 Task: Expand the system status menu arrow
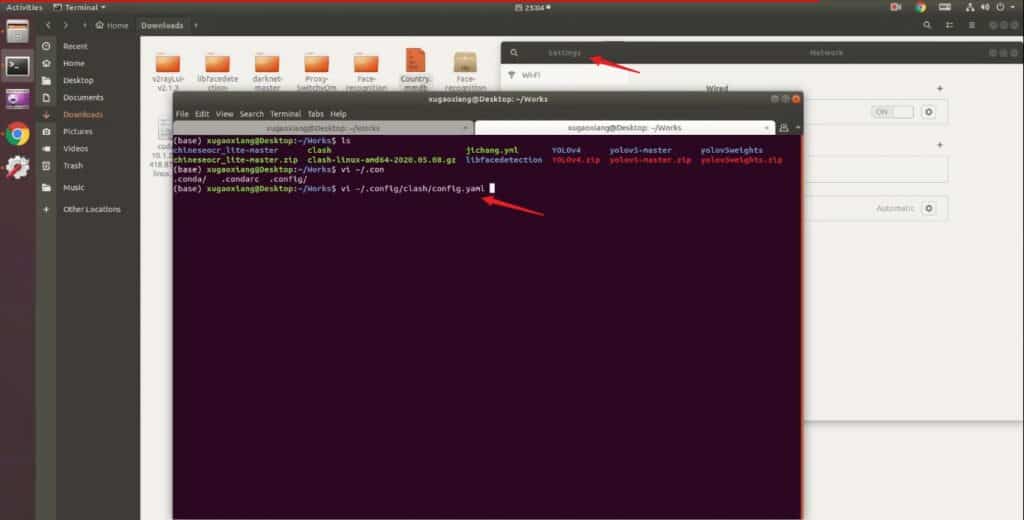click(x=1011, y=7)
